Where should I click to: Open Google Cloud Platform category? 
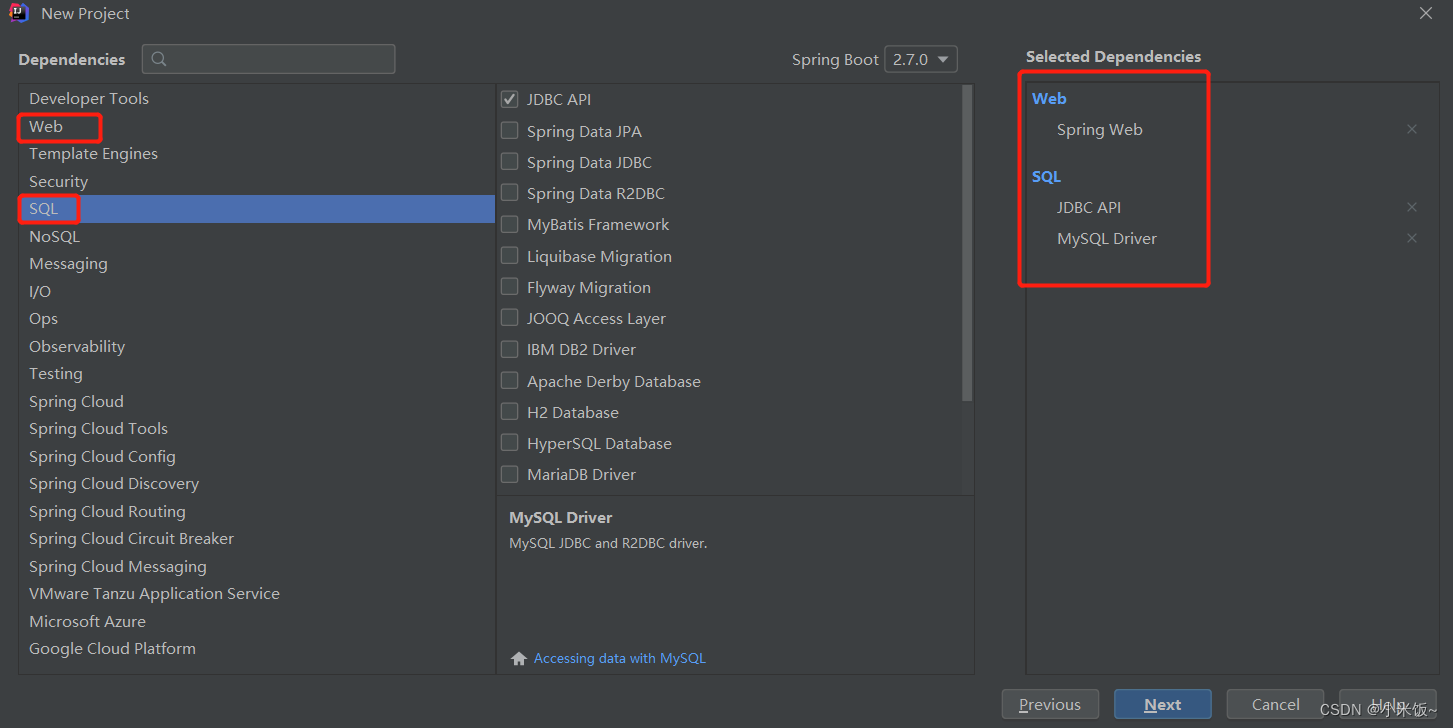257,648
